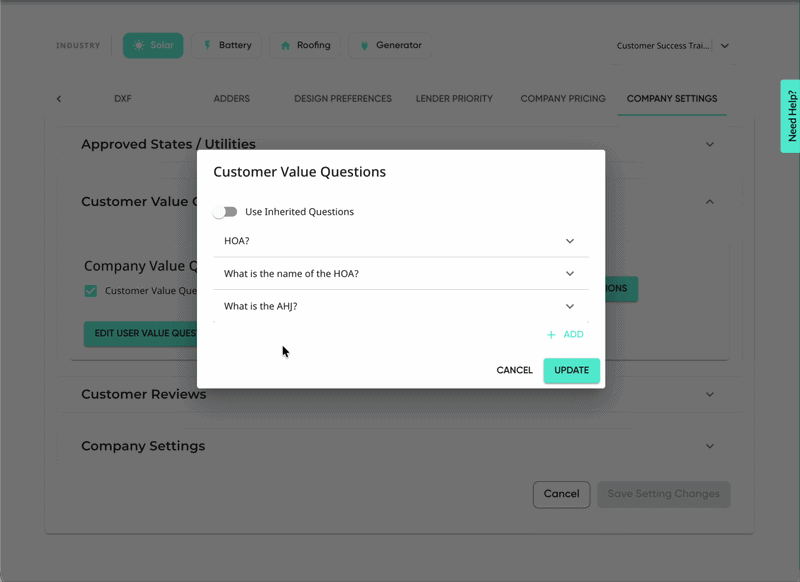This screenshot has width=800, height=582.
Task: Select the Generator plug icon
Action: click(x=364, y=45)
